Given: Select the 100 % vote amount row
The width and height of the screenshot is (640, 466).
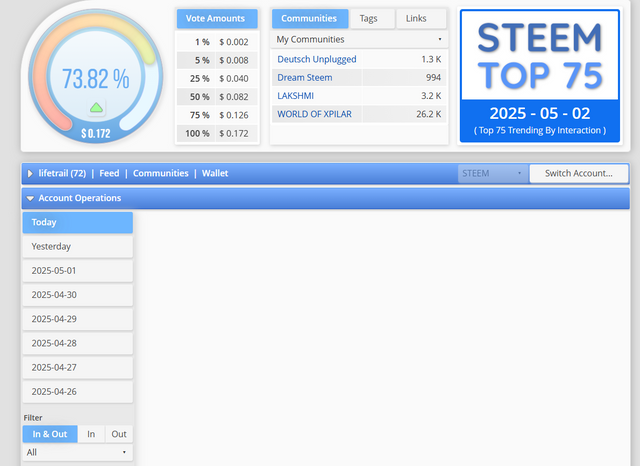Looking at the screenshot, I should (x=217, y=134).
